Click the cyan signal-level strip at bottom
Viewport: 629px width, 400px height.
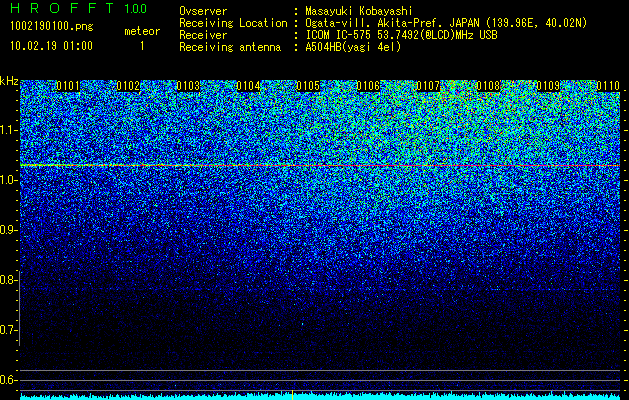click(x=320, y=396)
